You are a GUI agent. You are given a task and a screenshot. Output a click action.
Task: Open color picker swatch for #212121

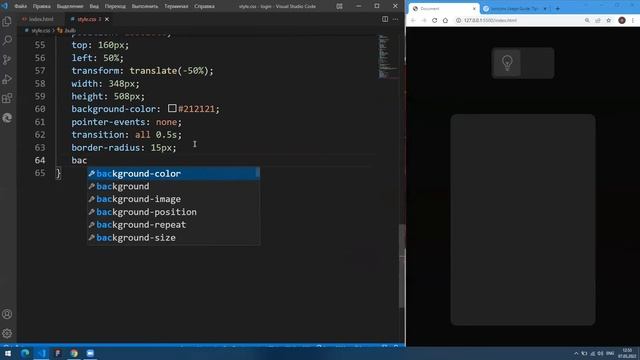pyautogui.click(x=172, y=108)
